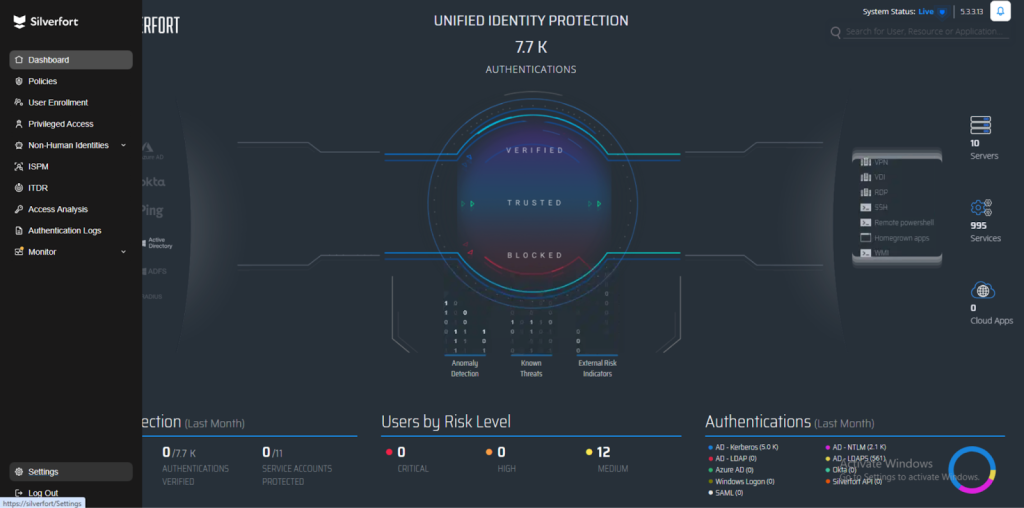
Task: Click the Log Out arrow icon
Action: 19,493
